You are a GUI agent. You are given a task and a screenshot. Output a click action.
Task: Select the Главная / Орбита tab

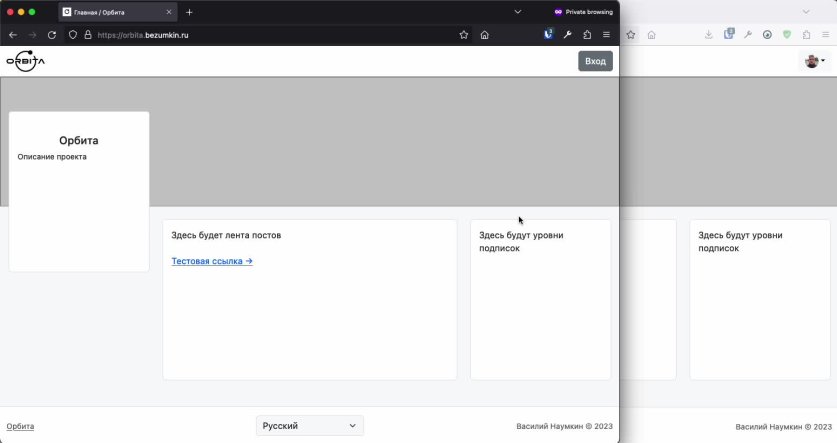pyautogui.click(x=117, y=12)
